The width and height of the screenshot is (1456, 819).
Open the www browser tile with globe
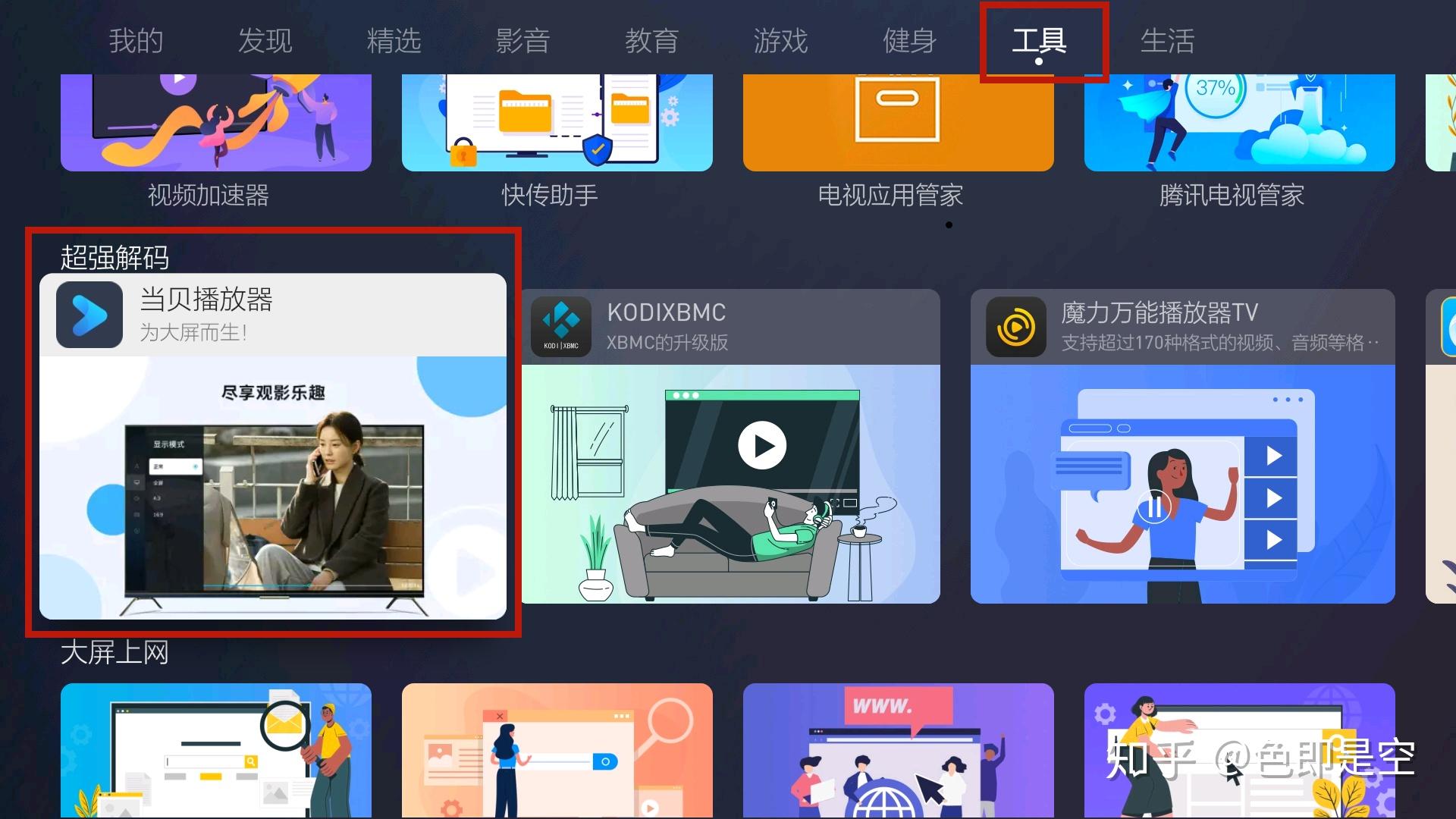point(898,750)
